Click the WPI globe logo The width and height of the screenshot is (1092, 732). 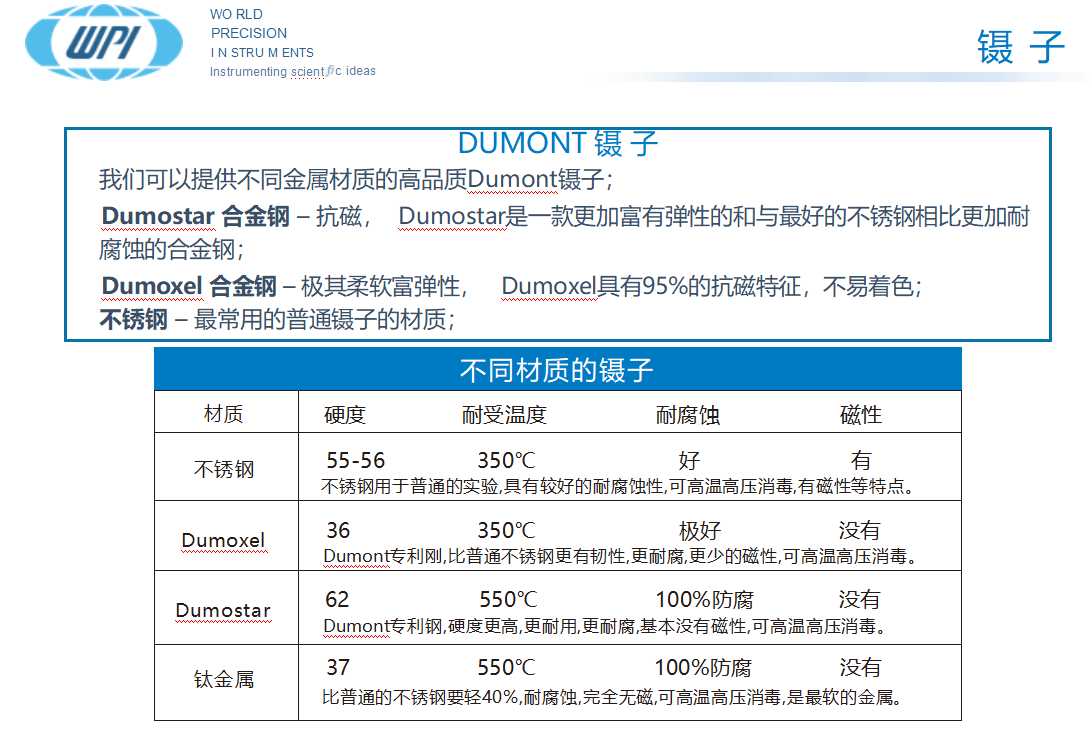[104, 42]
